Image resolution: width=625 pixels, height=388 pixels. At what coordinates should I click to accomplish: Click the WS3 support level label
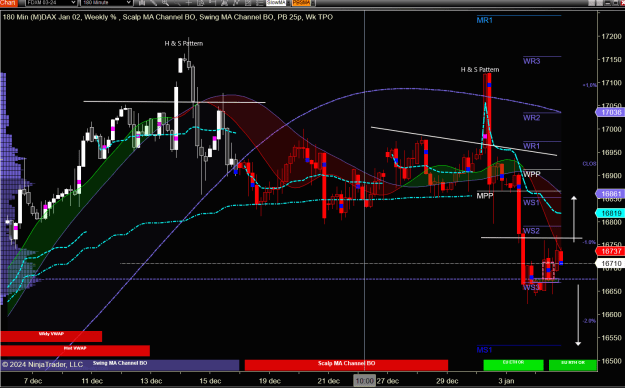click(531, 288)
